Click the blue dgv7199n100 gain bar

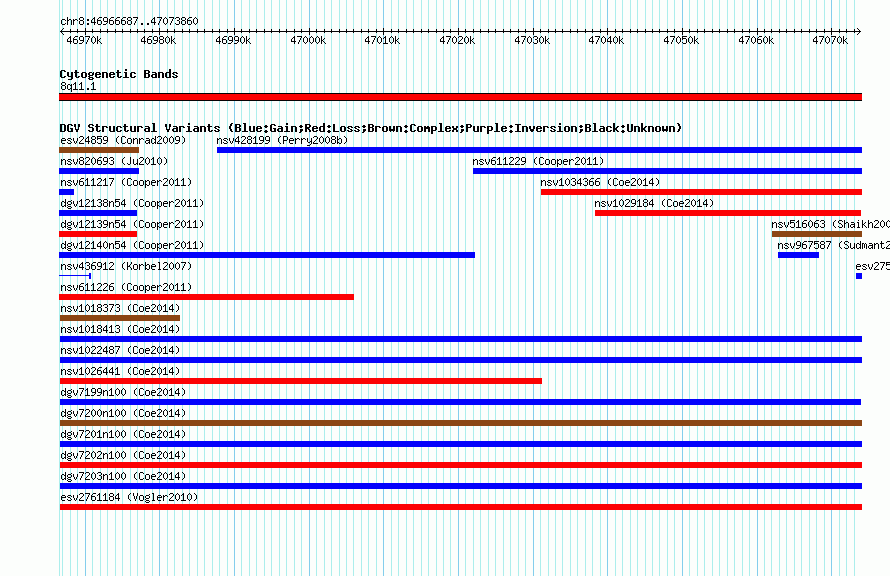(x=460, y=402)
